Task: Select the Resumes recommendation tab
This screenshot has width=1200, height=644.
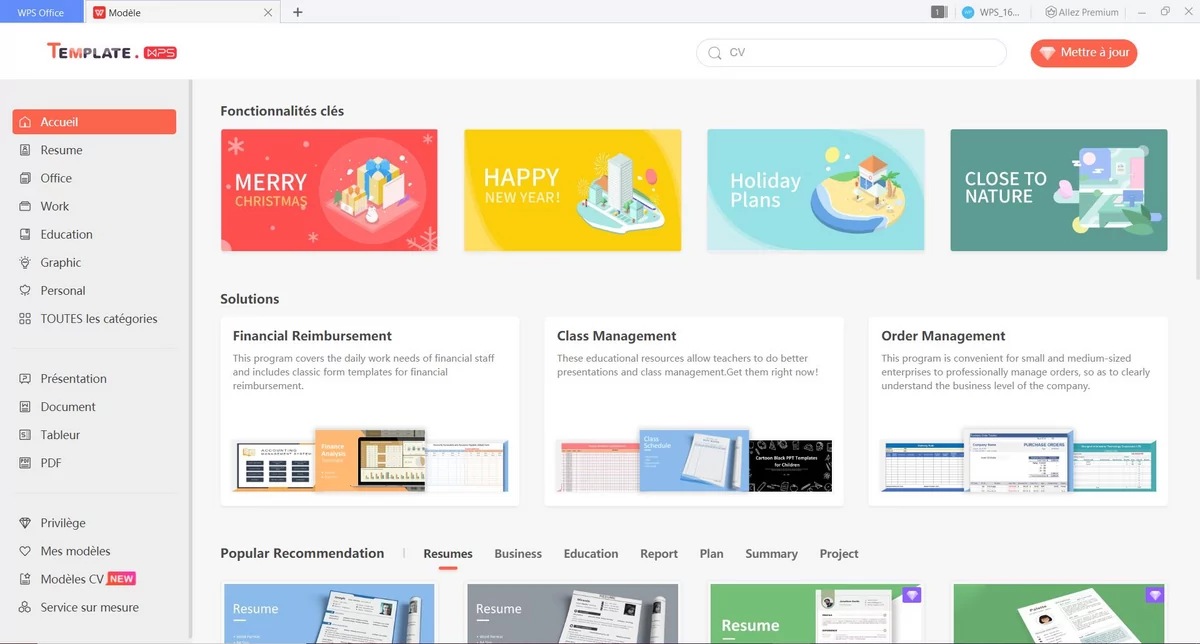Action: pos(448,554)
